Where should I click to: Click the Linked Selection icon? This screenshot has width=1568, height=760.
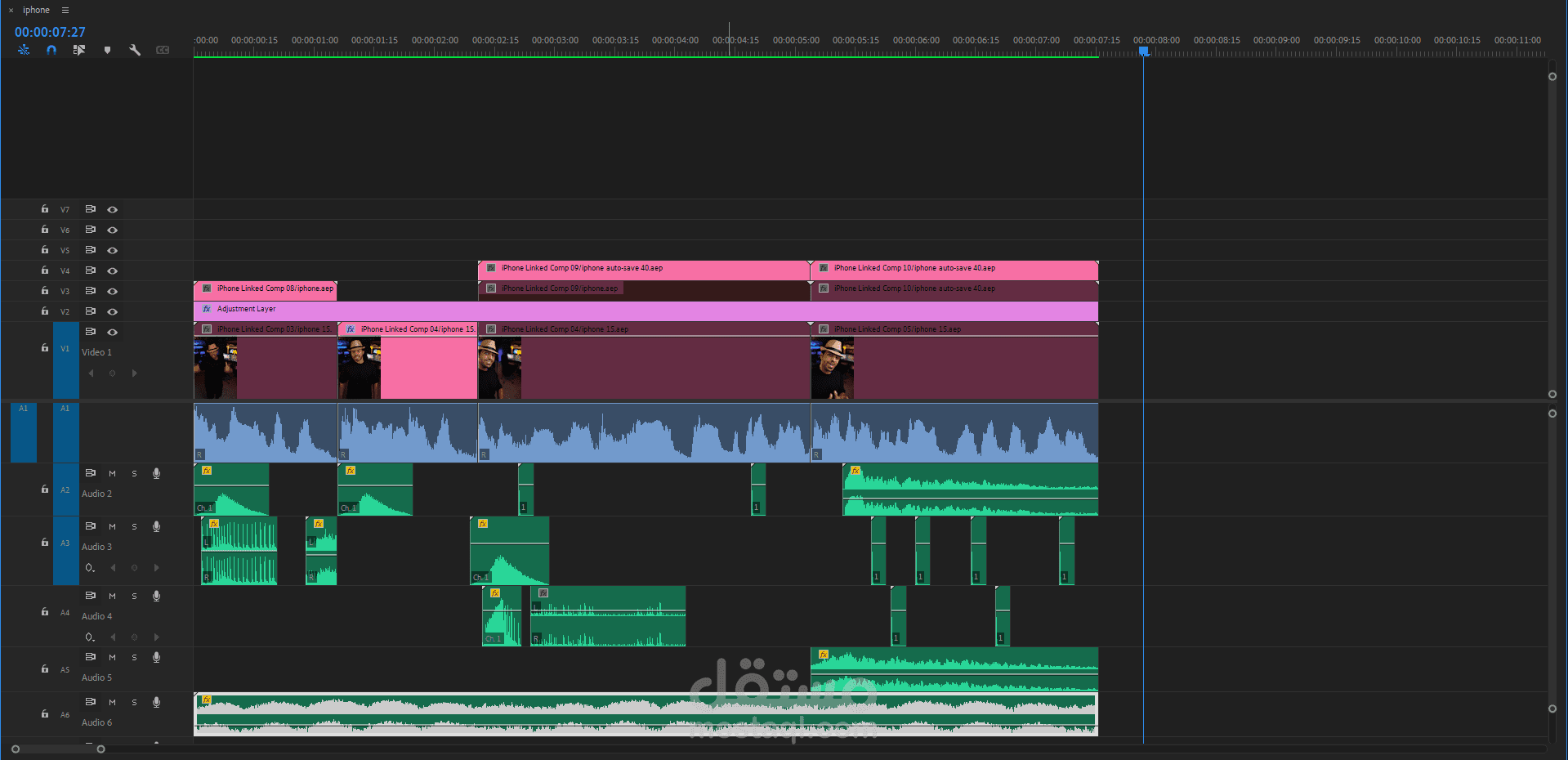(x=79, y=50)
